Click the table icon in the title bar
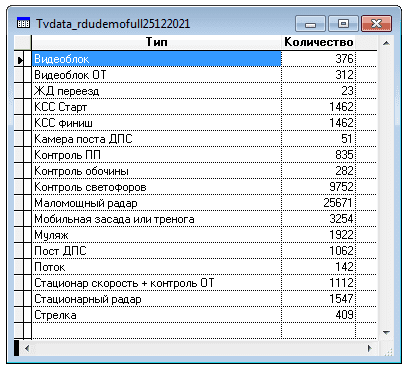Image resolution: width=405 pixels, height=373 pixels. pyautogui.click(x=23, y=24)
